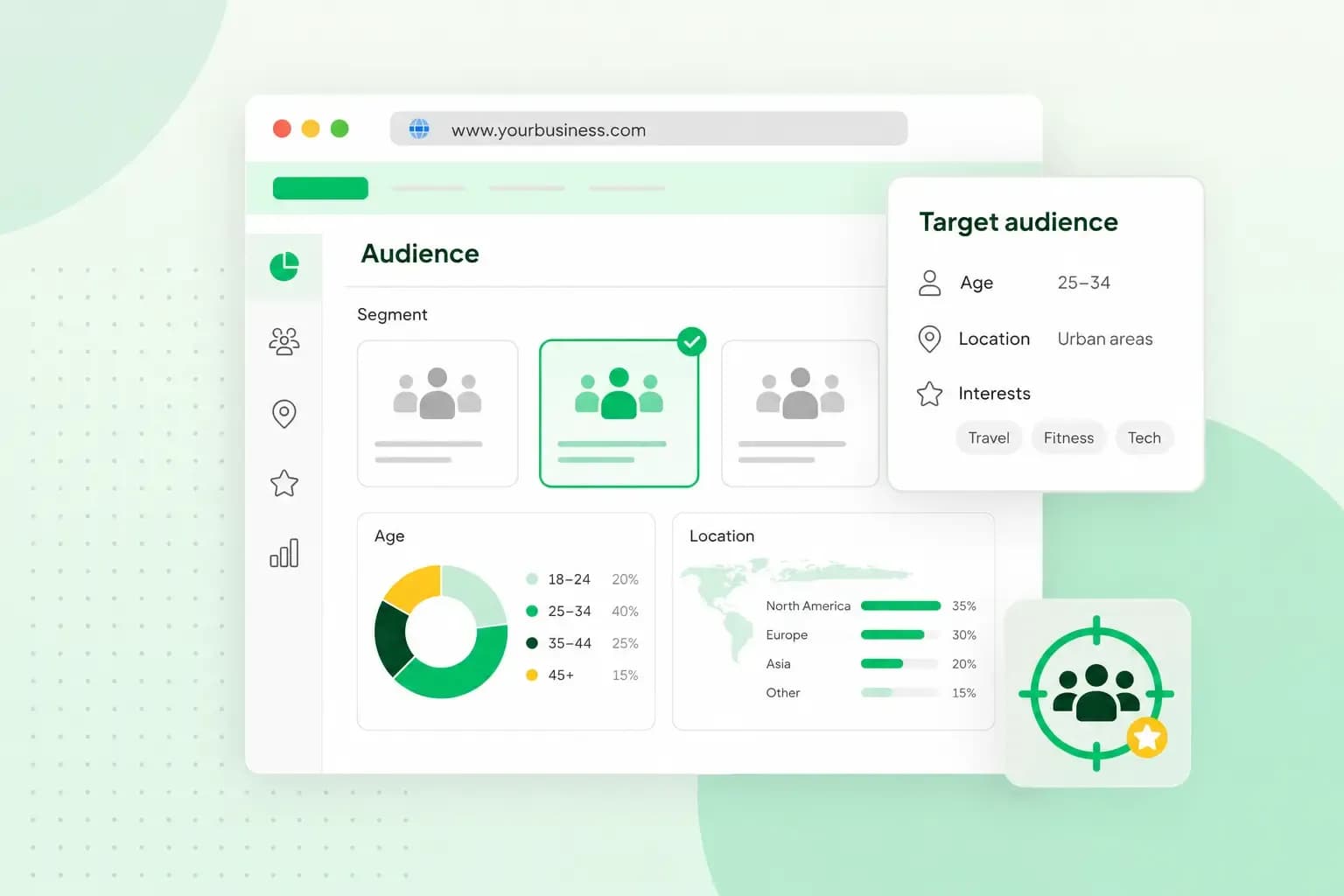Click the globe icon in address bar

click(x=419, y=129)
